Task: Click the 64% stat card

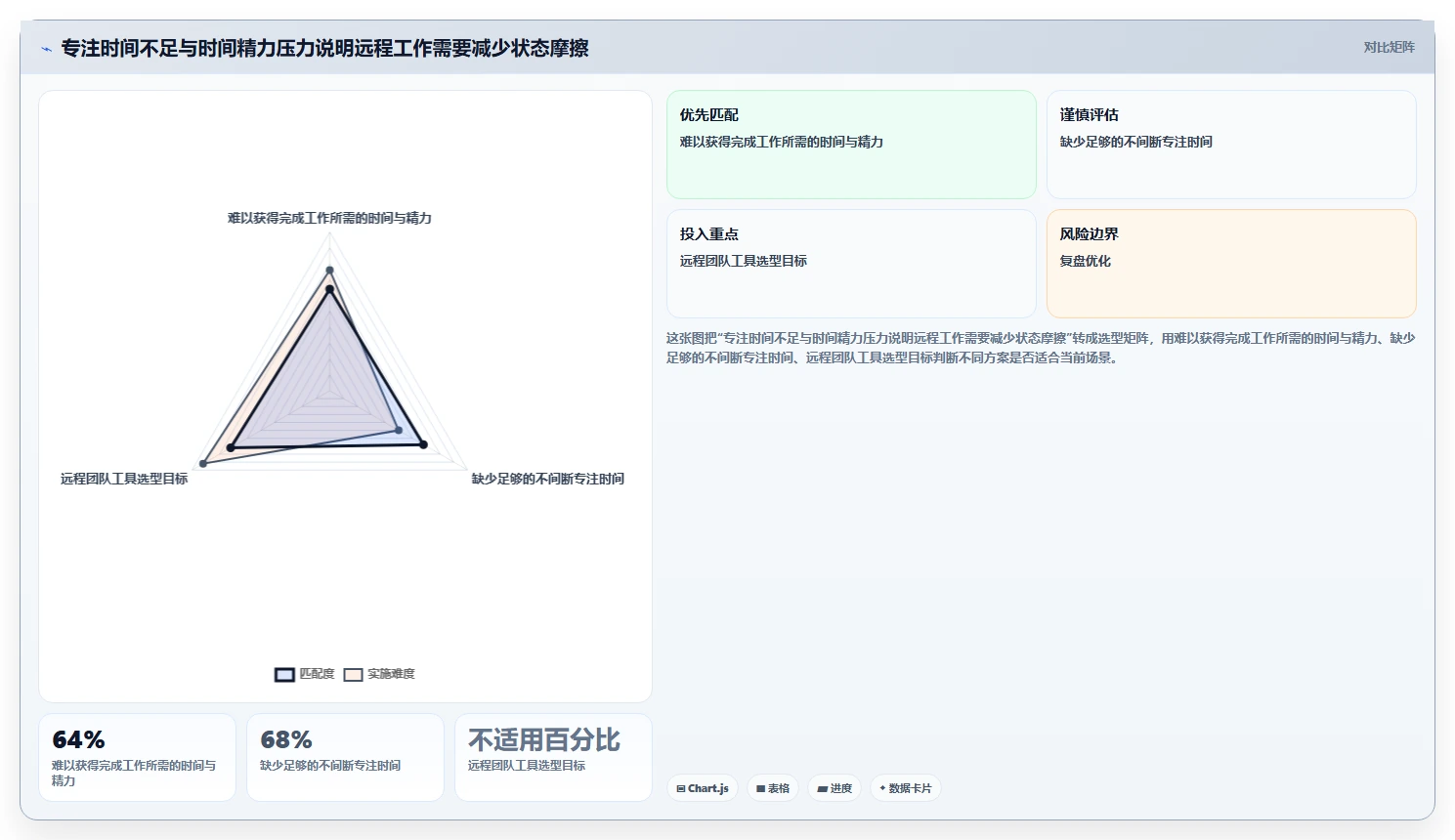Action: click(x=137, y=757)
